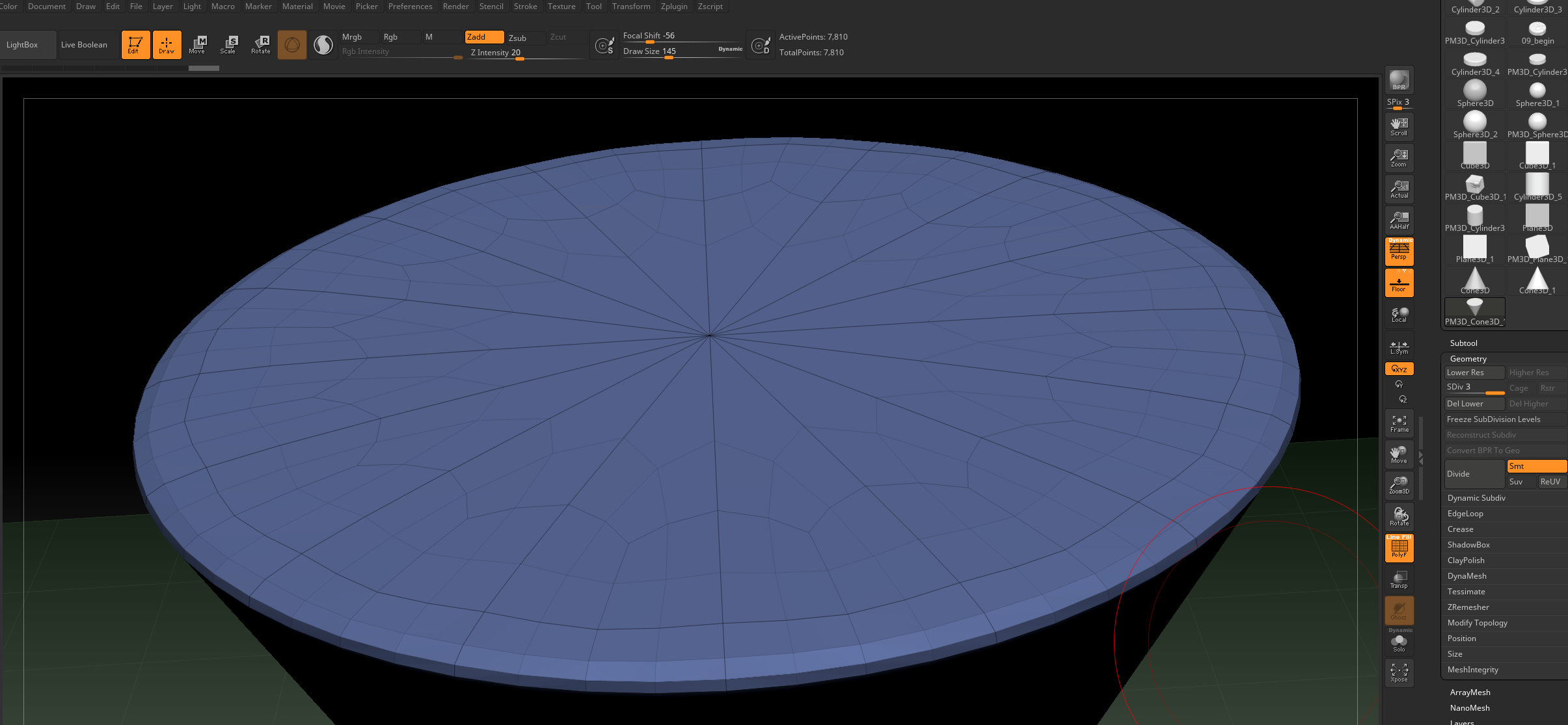Collapse the Geometry section
The width and height of the screenshot is (1568, 725).
click(x=1468, y=359)
